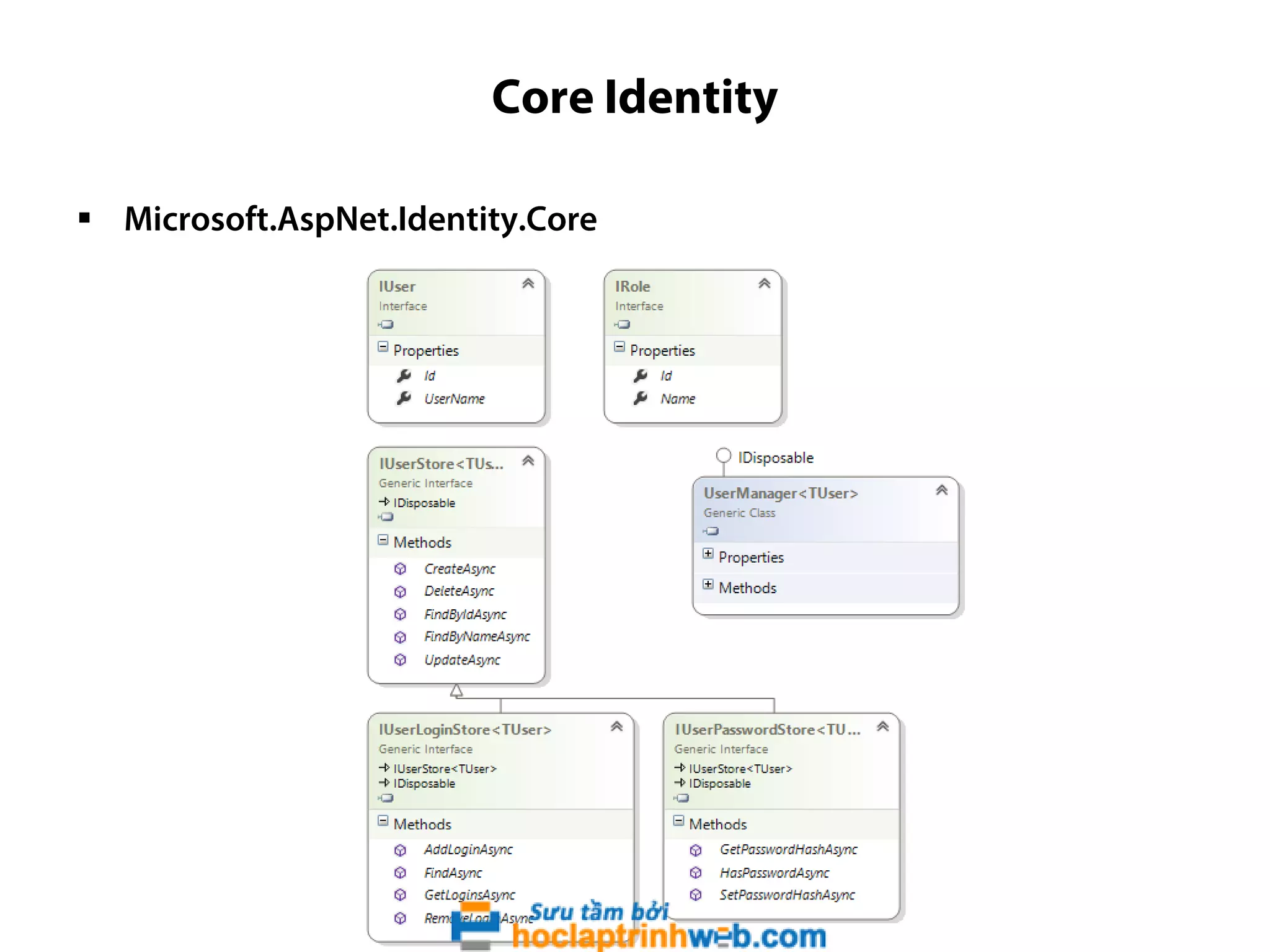Collapse the UserManager<TUser> class box via chevron
The height and width of the screenshot is (952, 1270).
pyautogui.click(x=941, y=490)
